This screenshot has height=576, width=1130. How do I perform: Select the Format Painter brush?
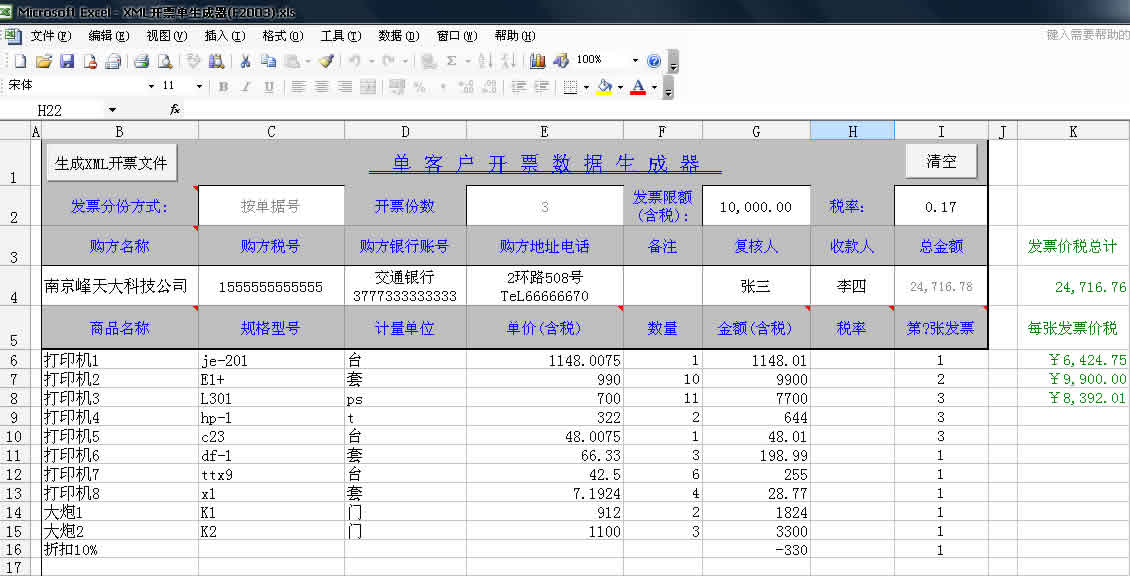[x=326, y=61]
